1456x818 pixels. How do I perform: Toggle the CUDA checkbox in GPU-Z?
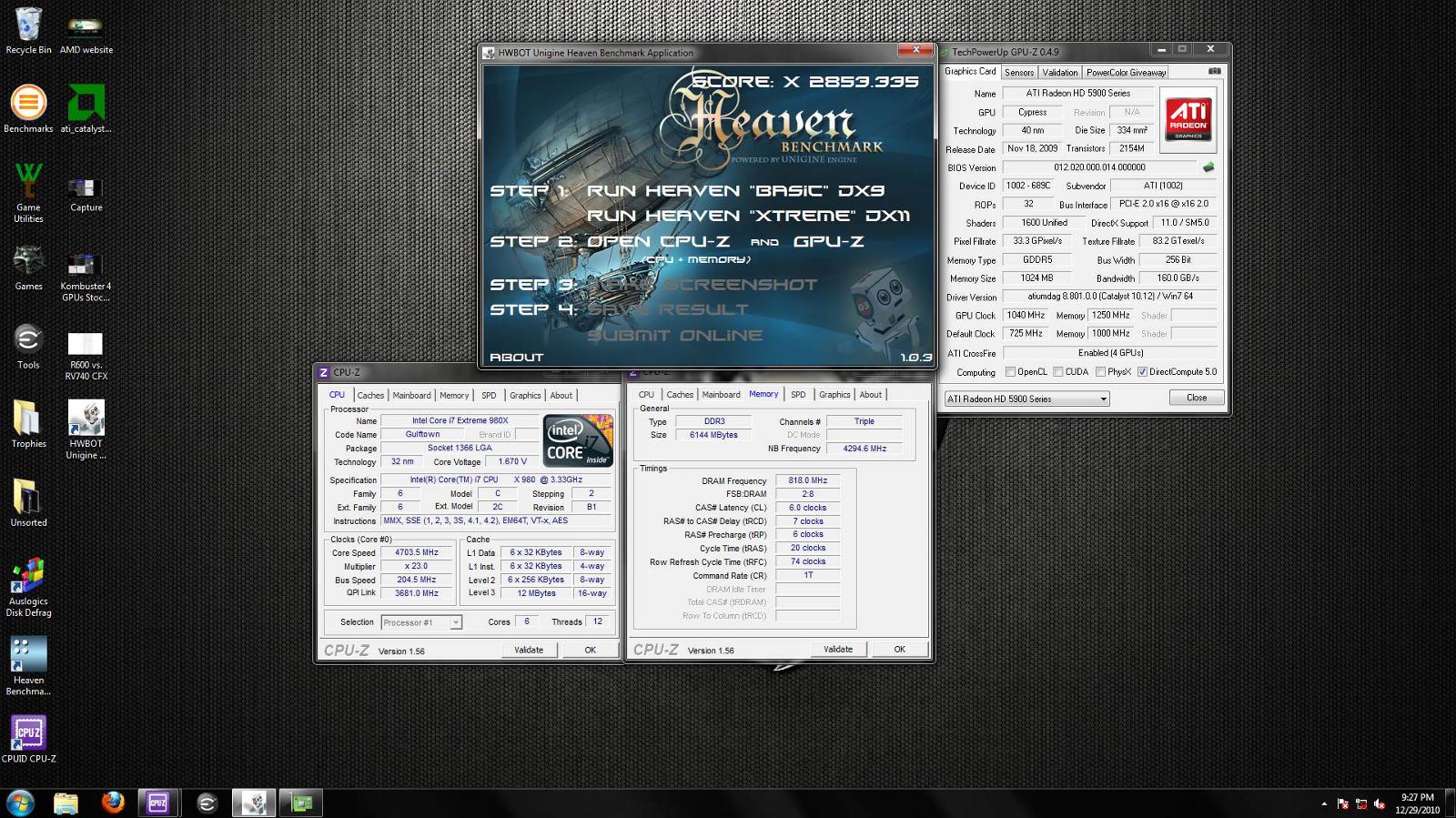pyautogui.click(x=1058, y=371)
